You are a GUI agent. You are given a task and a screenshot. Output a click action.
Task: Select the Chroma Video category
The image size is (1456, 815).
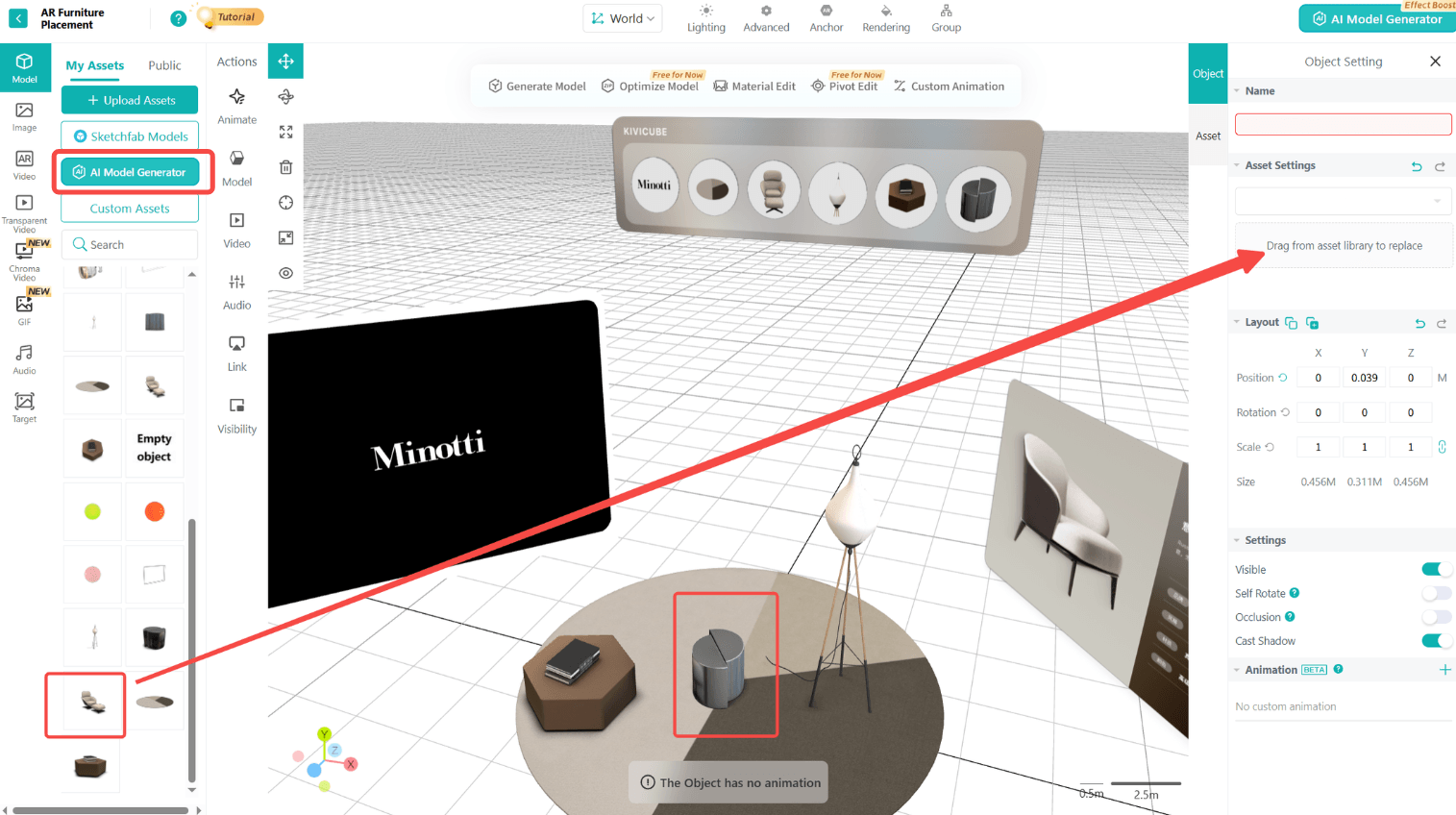[24, 260]
